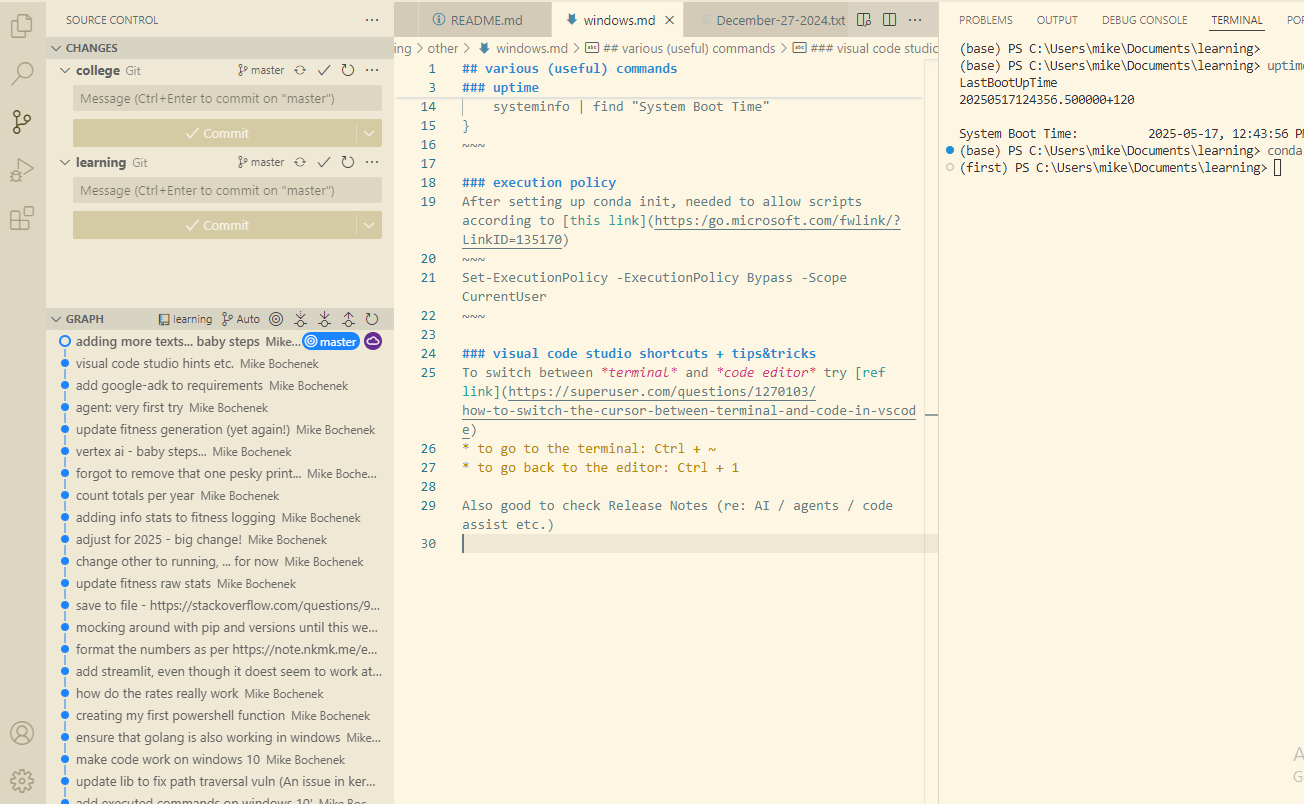1304x804 pixels.
Task: Open the Search view
Action: (22, 74)
